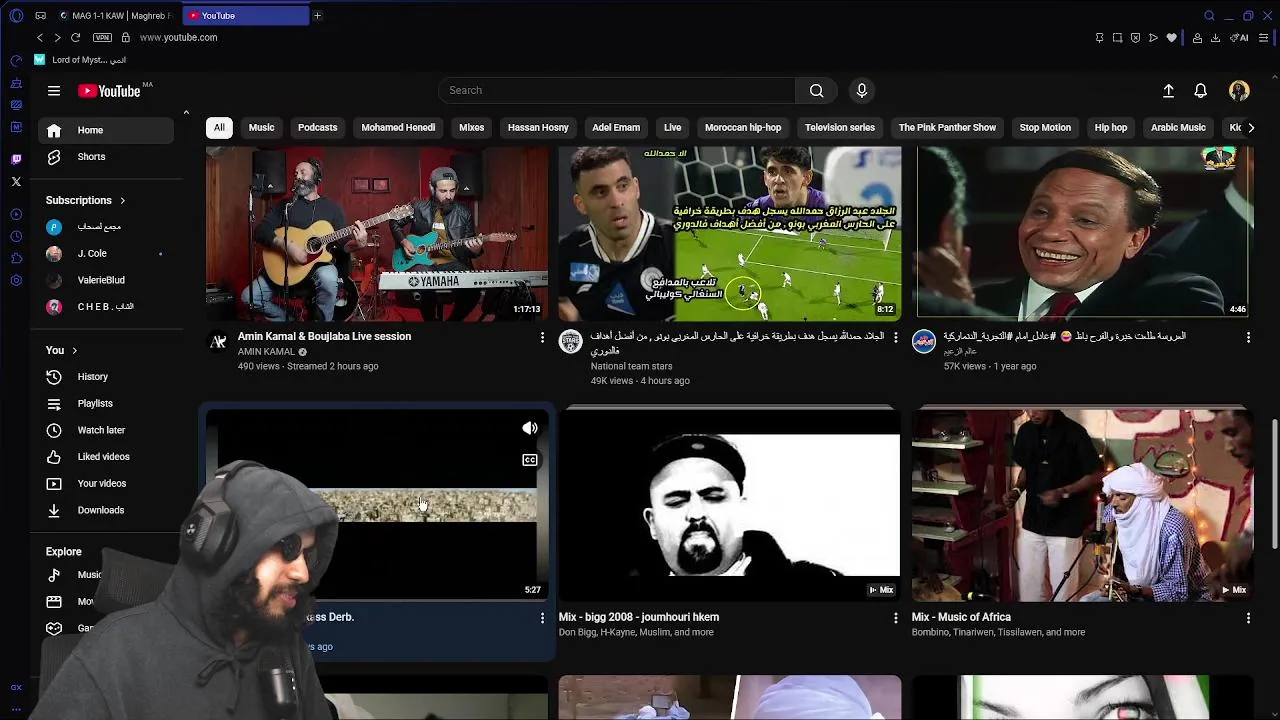Open the pinboards pin icon
Viewport: 1280px width, 720px height.
click(x=1099, y=38)
